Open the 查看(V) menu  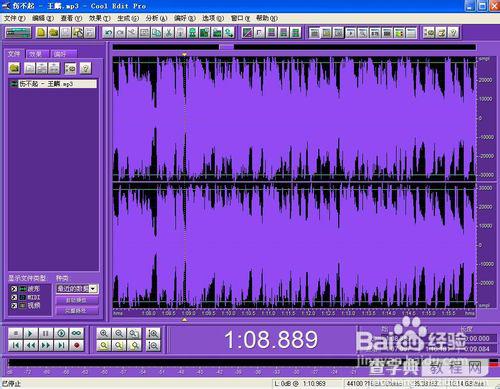coord(71,18)
